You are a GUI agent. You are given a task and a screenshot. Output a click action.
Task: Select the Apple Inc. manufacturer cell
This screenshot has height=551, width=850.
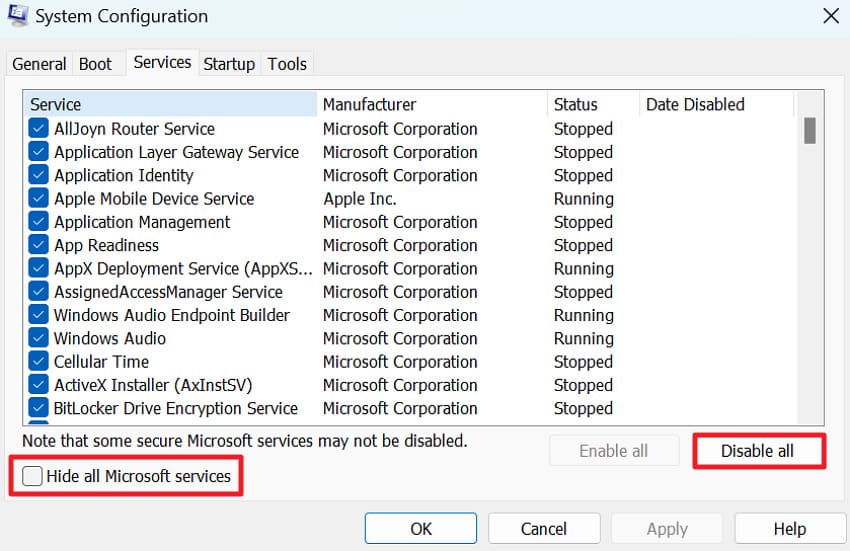tap(360, 198)
